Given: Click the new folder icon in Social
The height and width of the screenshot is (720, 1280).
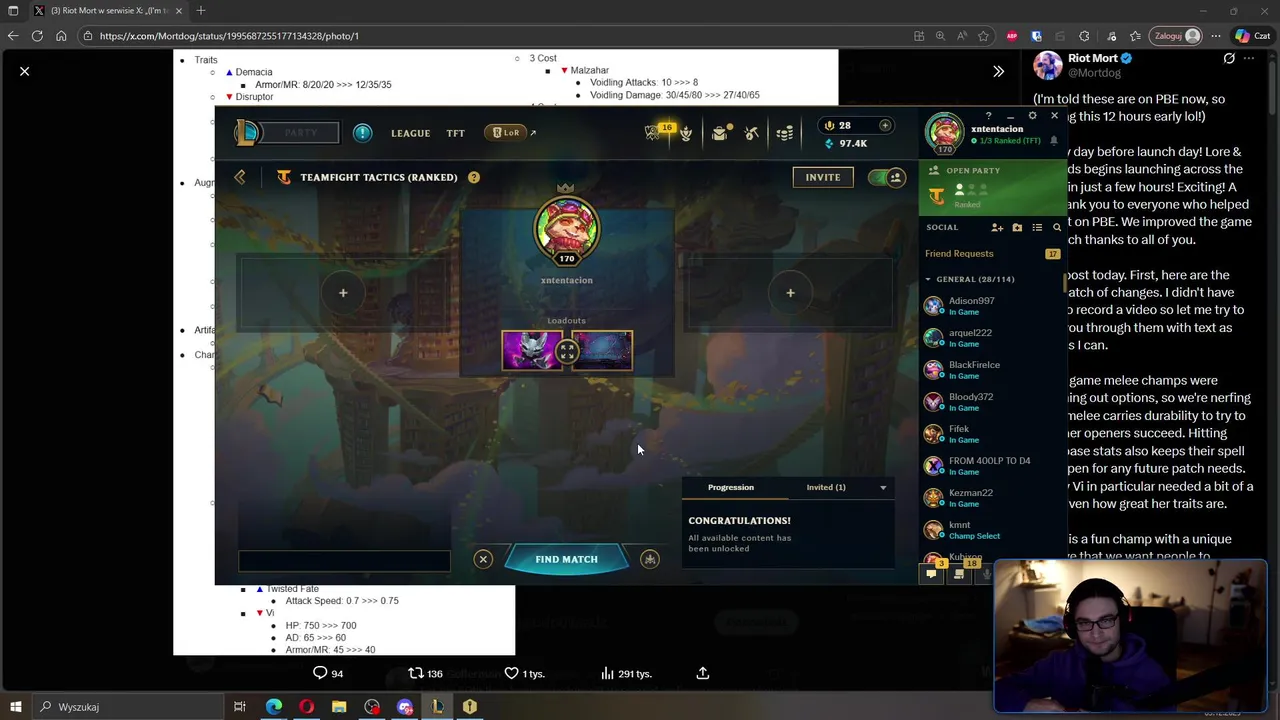Looking at the screenshot, I should [x=1017, y=227].
